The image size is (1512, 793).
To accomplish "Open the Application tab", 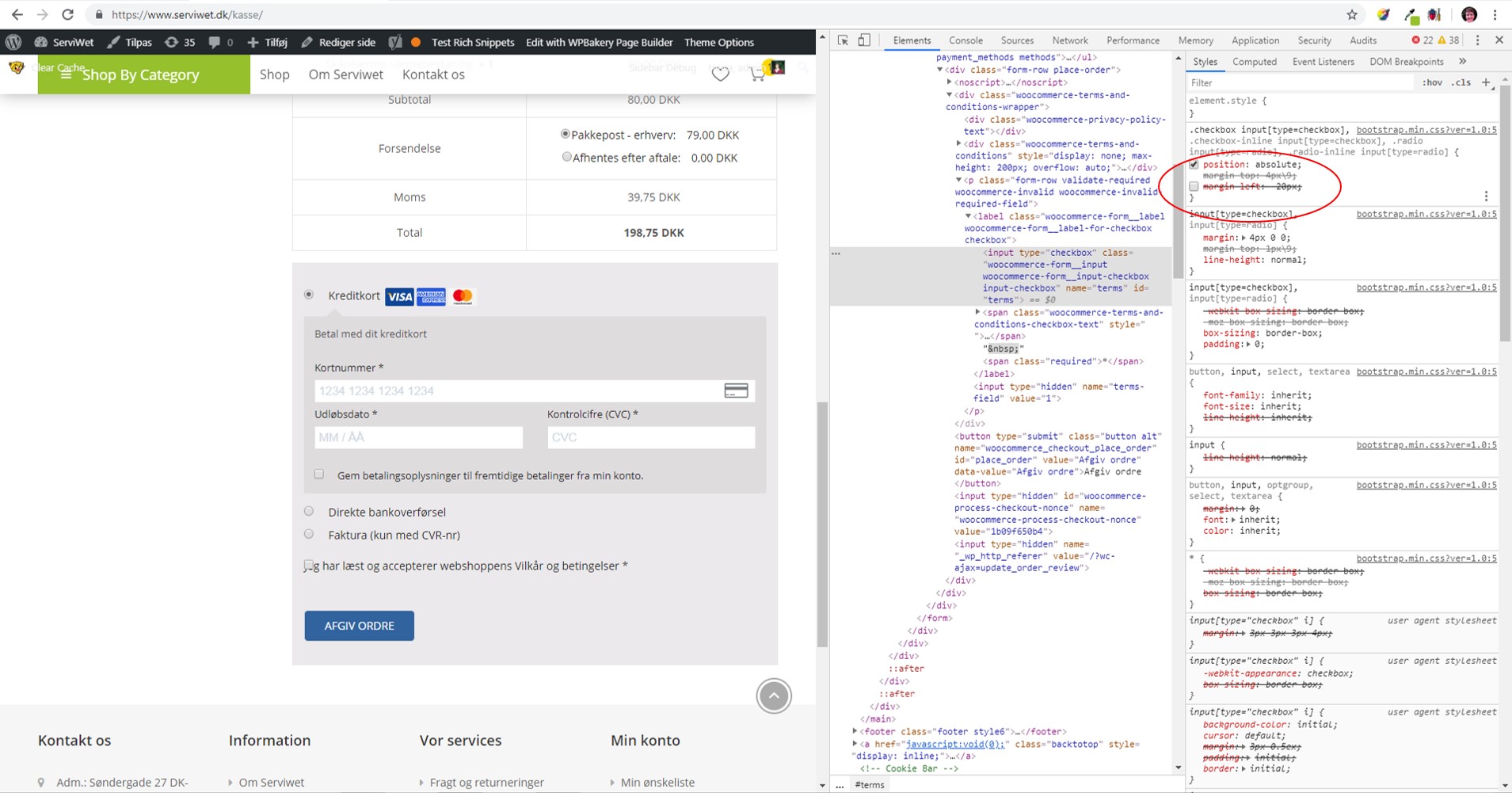I will pyautogui.click(x=1255, y=40).
